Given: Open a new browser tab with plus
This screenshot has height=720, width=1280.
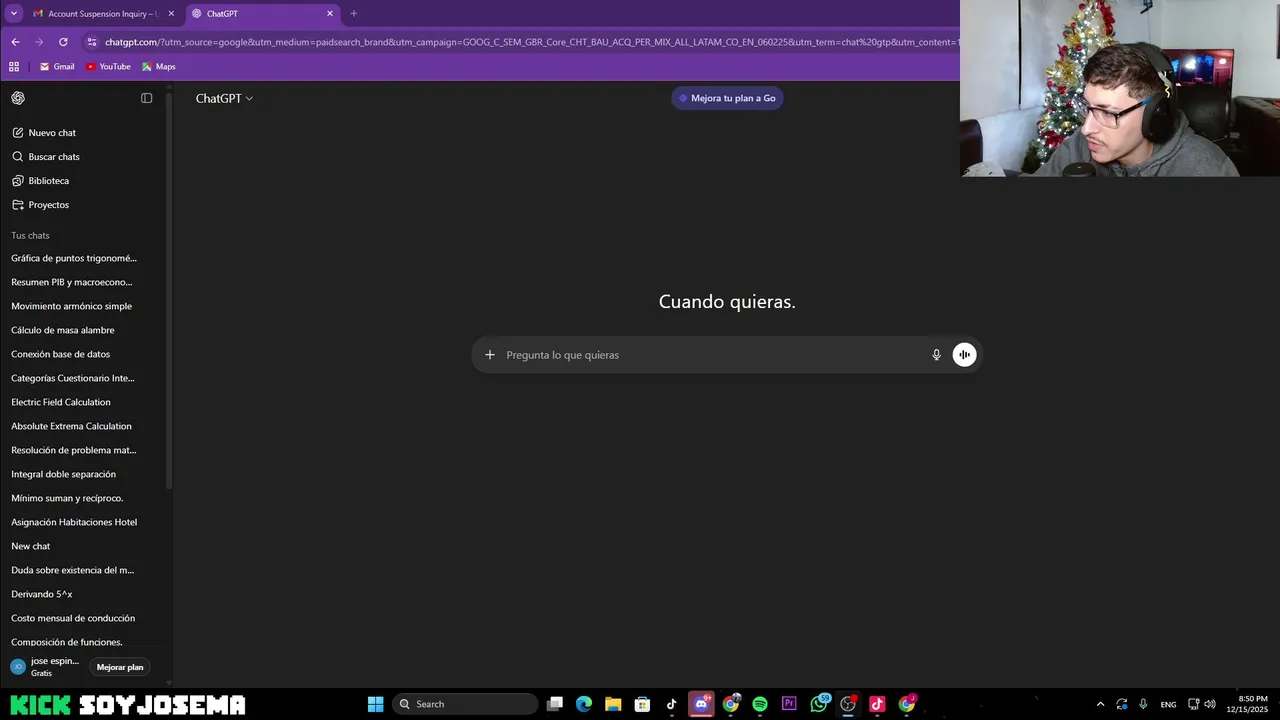Looking at the screenshot, I should (x=353, y=14).
